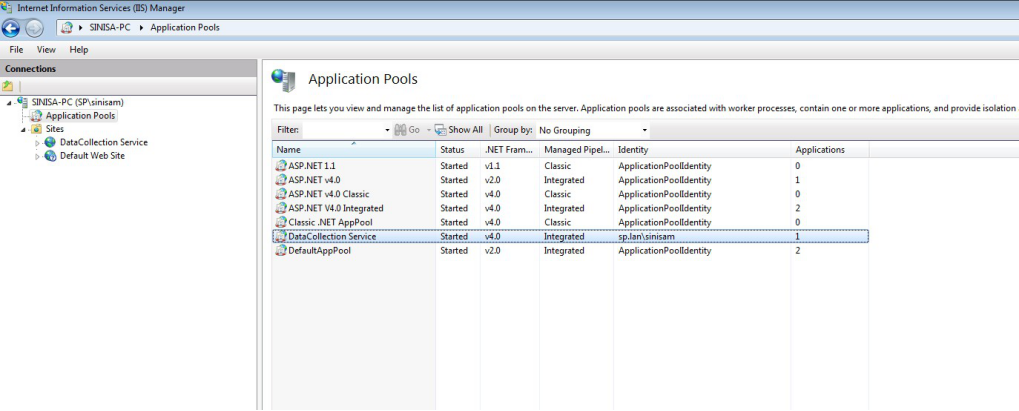Click v1.1 framework cell of ASP.NET 1.1
Image resolution: width=1019 pixels, height=411 pixels.
pos(493,166)
